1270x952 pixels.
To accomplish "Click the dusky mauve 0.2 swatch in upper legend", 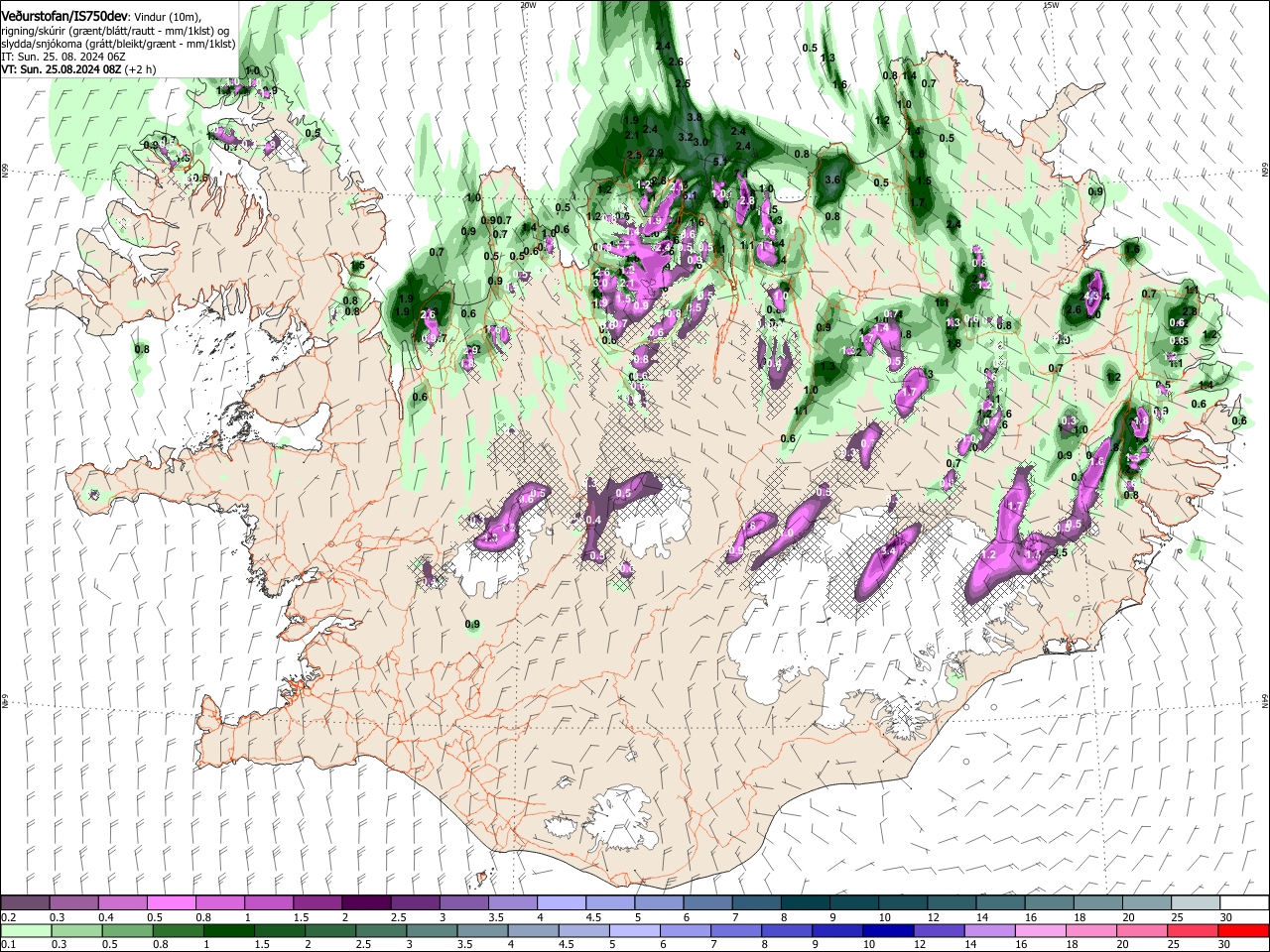I will pos(25,903).
